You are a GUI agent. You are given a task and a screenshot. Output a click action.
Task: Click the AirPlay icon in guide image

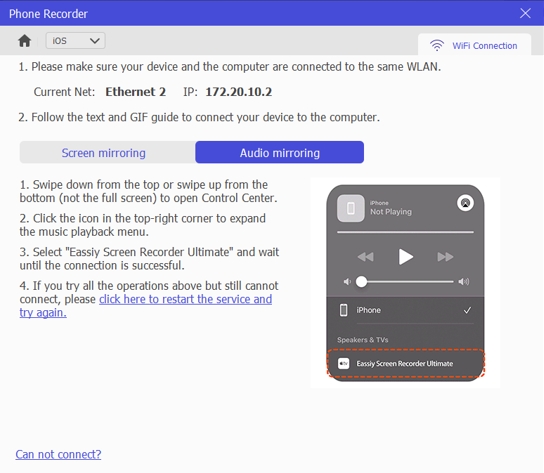coord(465,203)
